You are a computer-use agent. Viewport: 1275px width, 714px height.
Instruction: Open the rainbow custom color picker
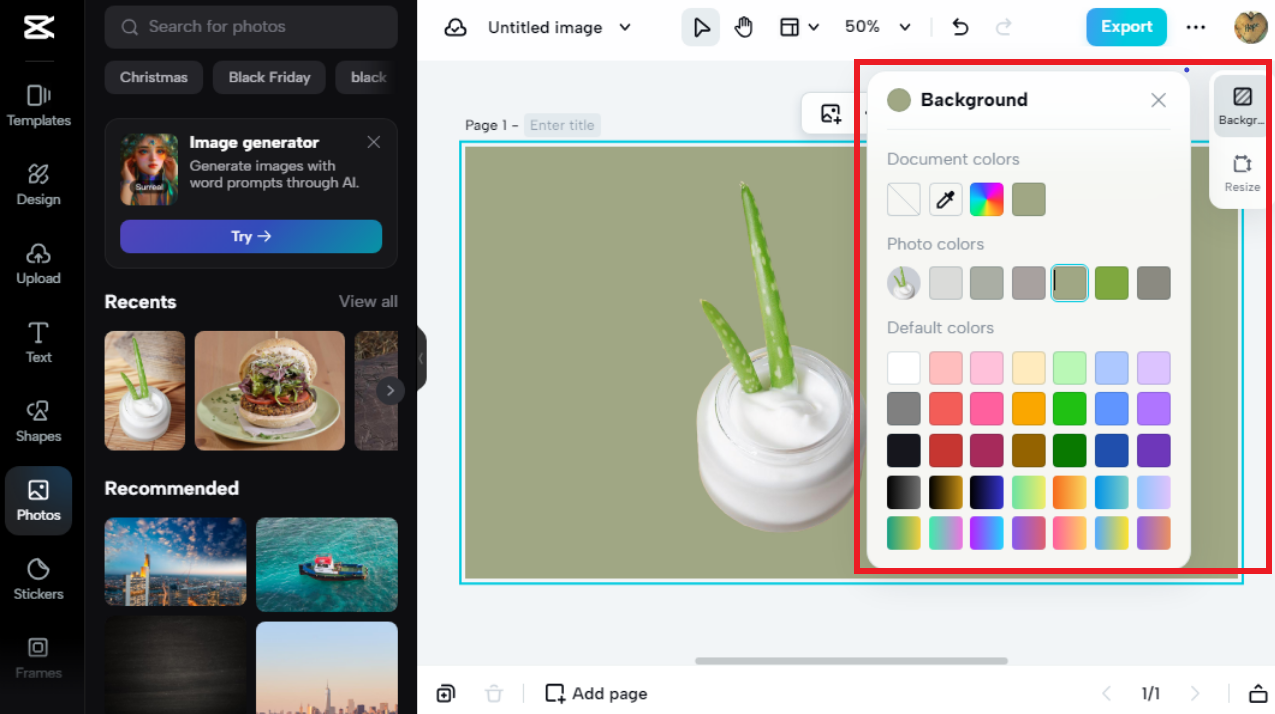[987, 199]
